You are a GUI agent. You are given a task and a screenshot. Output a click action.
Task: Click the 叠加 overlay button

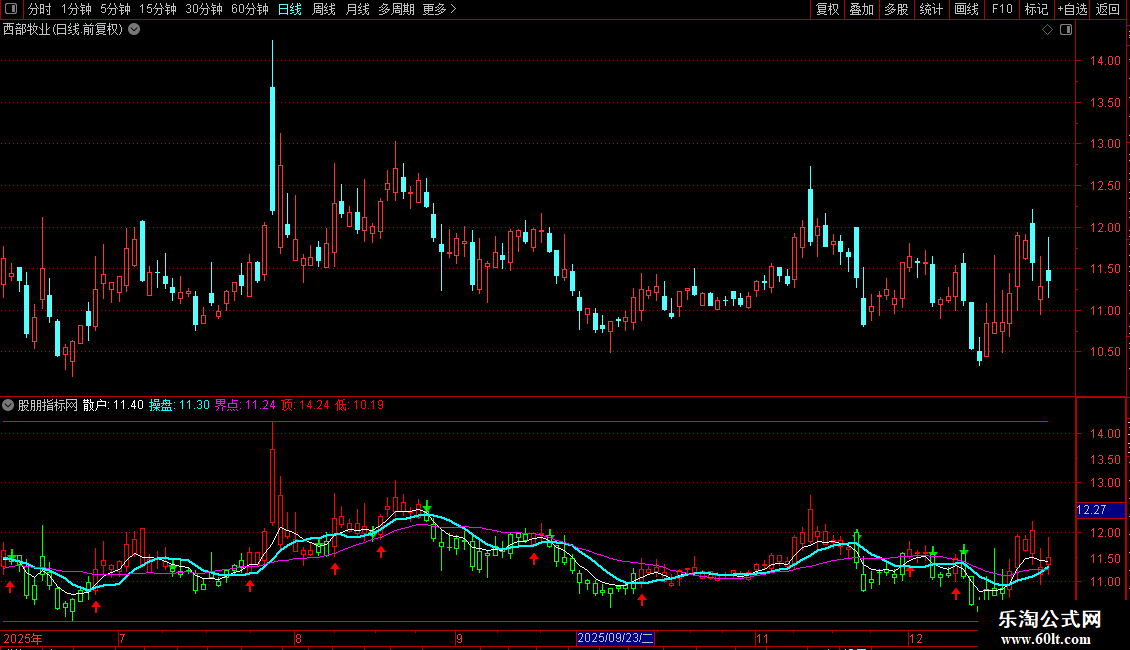862,9
